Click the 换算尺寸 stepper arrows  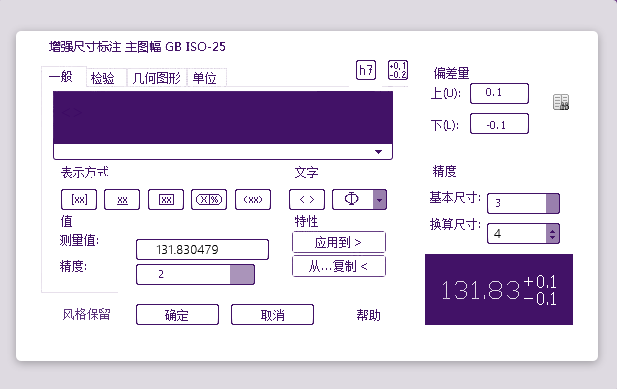[552, 234]
